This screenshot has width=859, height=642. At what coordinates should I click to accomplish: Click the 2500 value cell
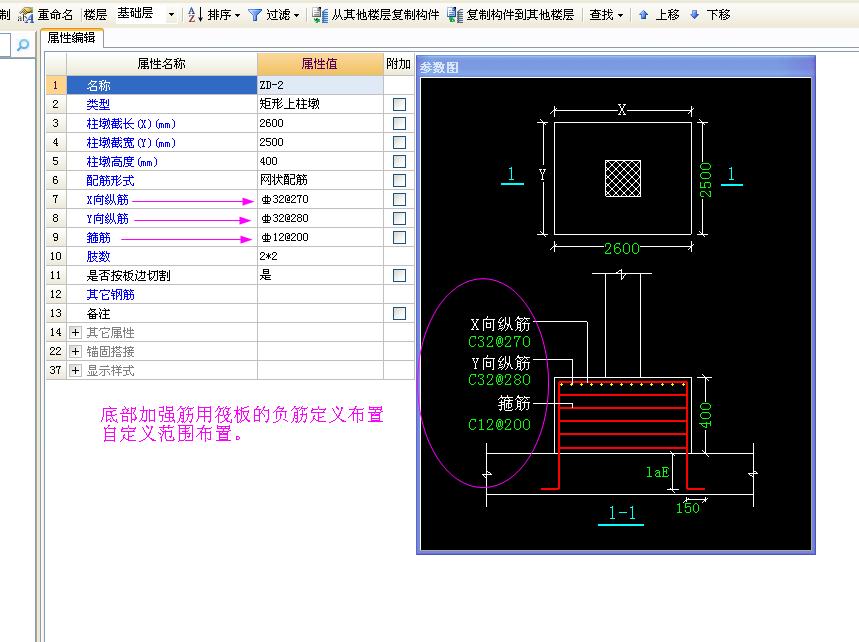click(x=320, y=142)
